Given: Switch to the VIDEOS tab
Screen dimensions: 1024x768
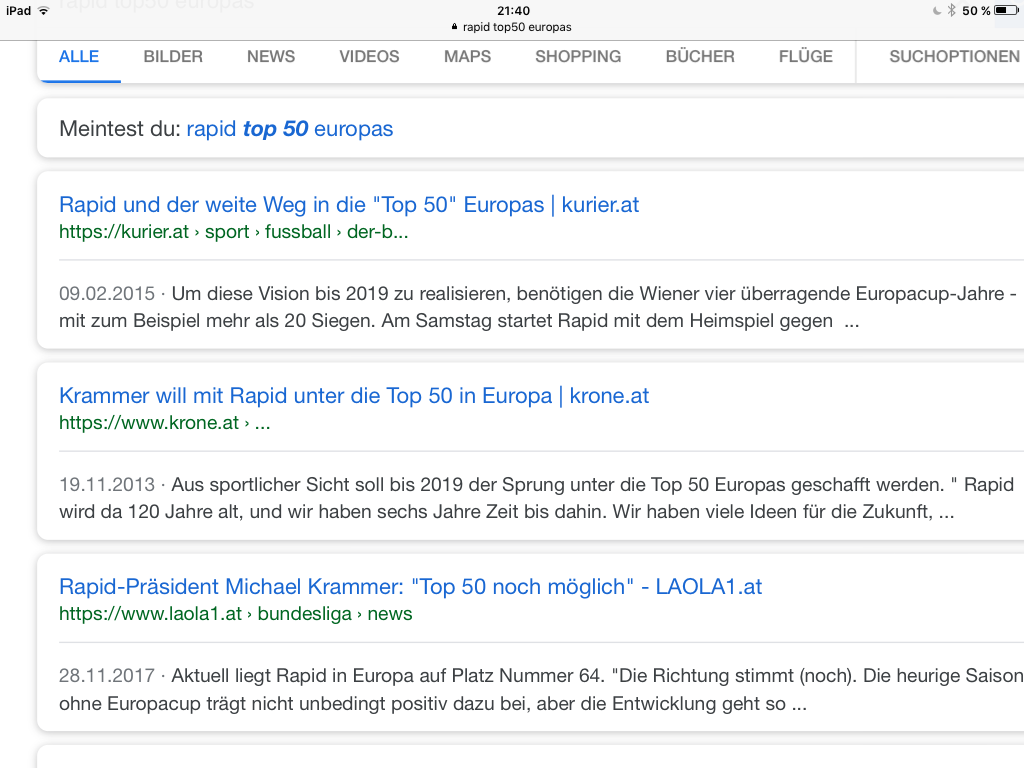Looking at the screenshot, I should point(369,57).
